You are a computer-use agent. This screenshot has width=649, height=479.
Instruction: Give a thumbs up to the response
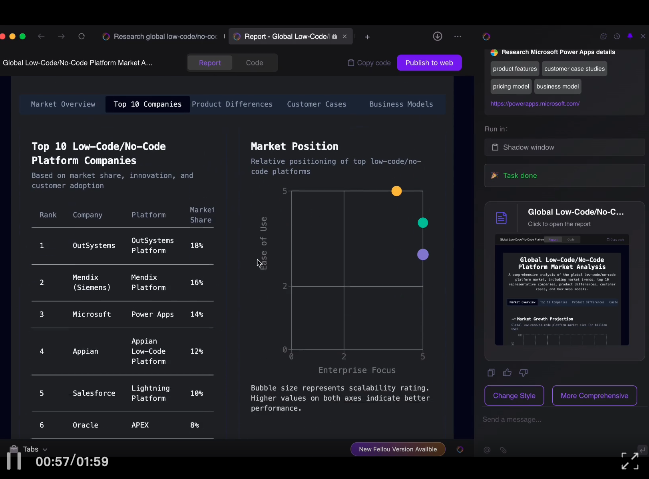pyautogui.click(x=507, y=373)
